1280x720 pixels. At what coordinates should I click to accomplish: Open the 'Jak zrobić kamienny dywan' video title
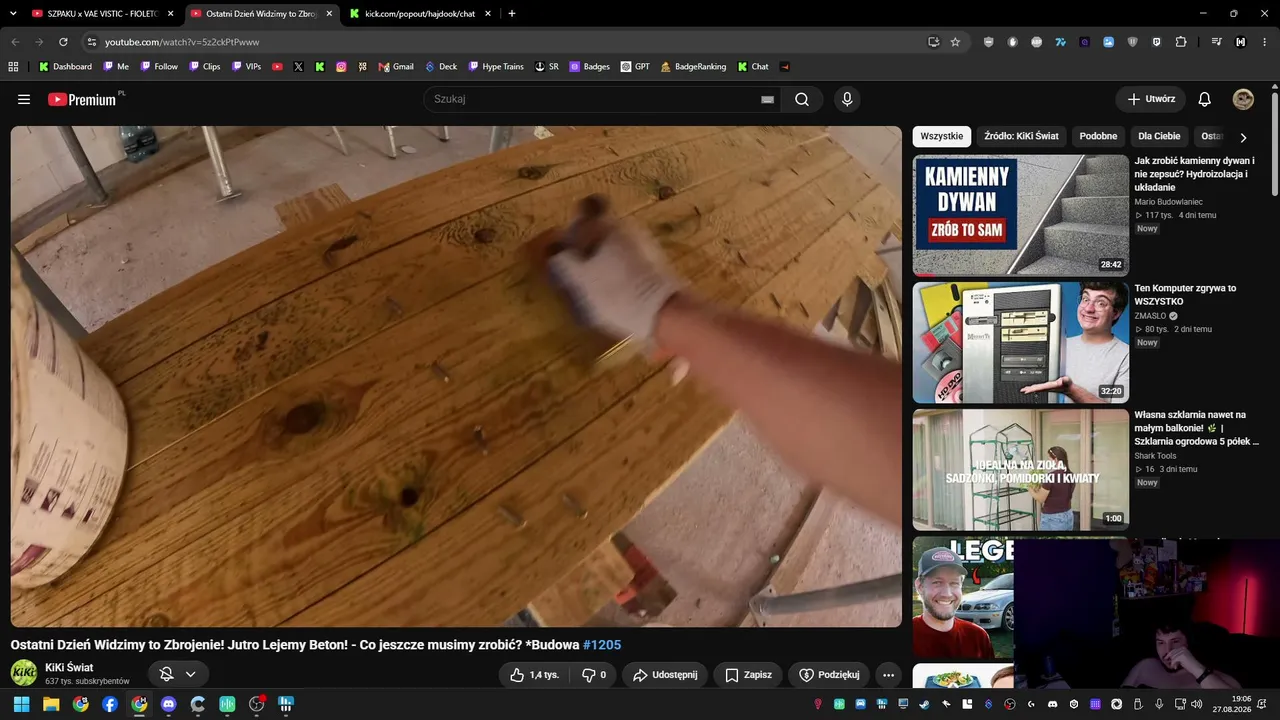(1196, 174)
